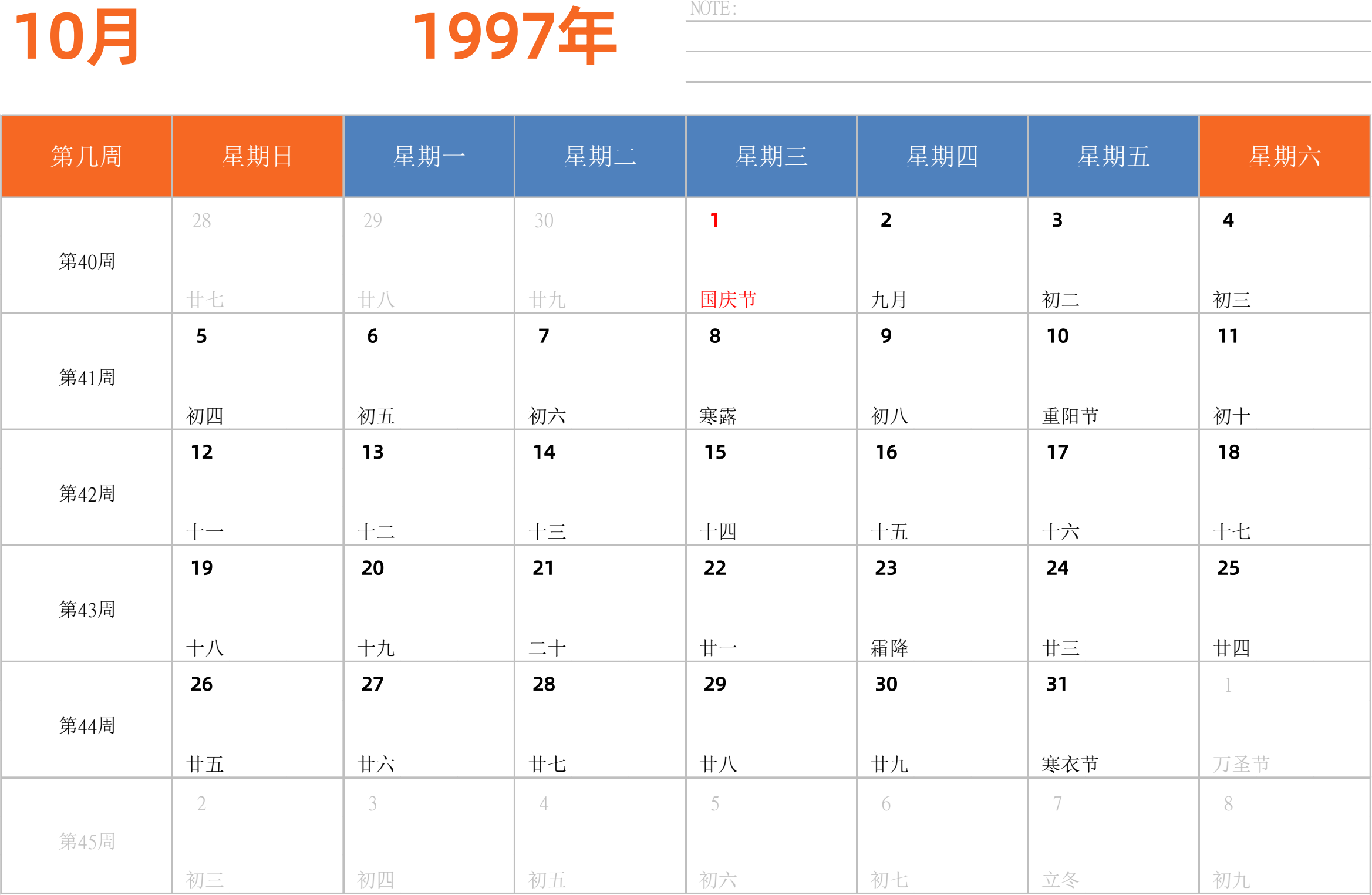Select October 31 寒衣节 cell
This screenshot has height=895, width=1372.
pos(1113,720)
